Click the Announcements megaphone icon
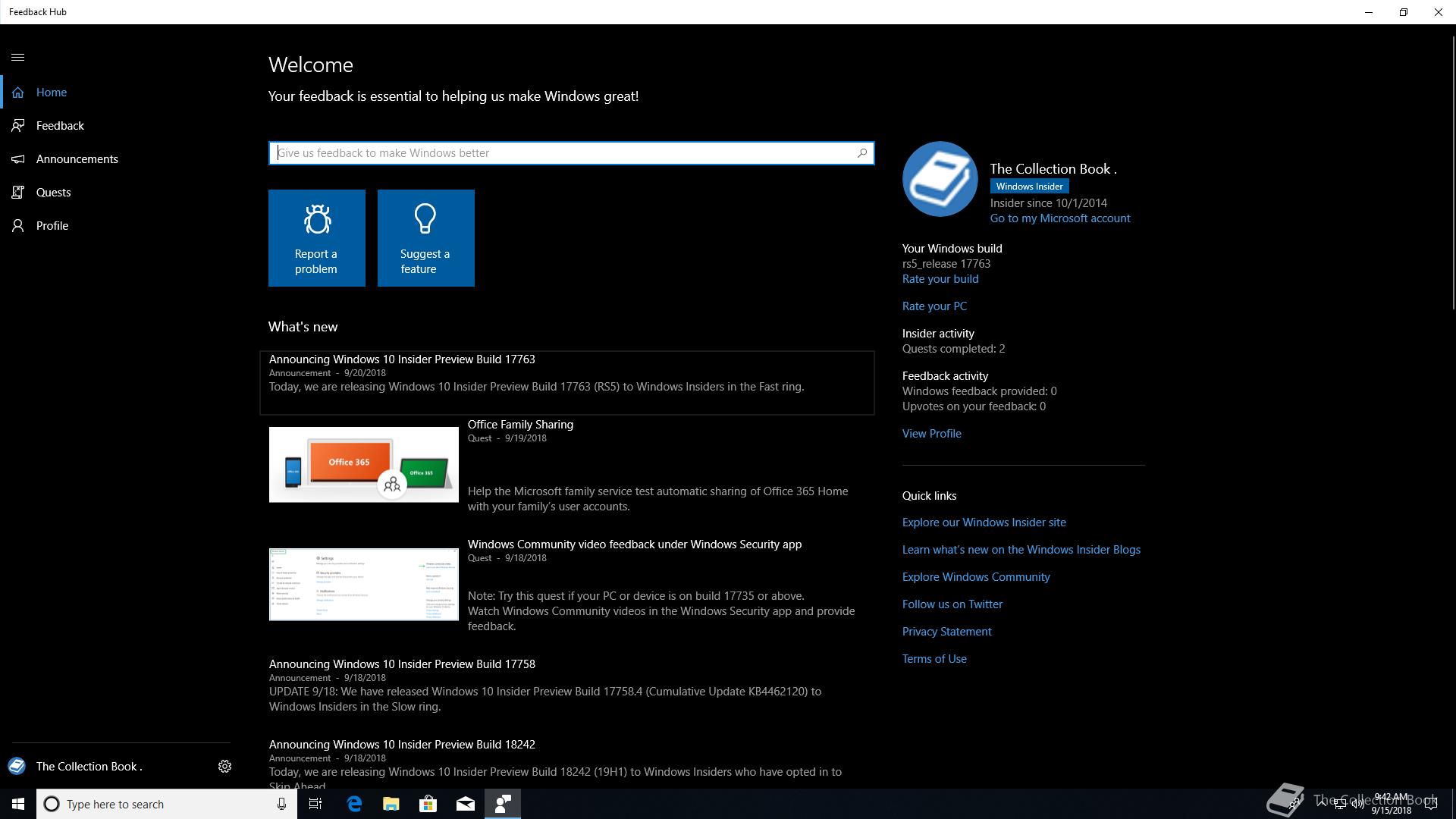Screen dimensions: 1456x819 (x=18, y=159)
